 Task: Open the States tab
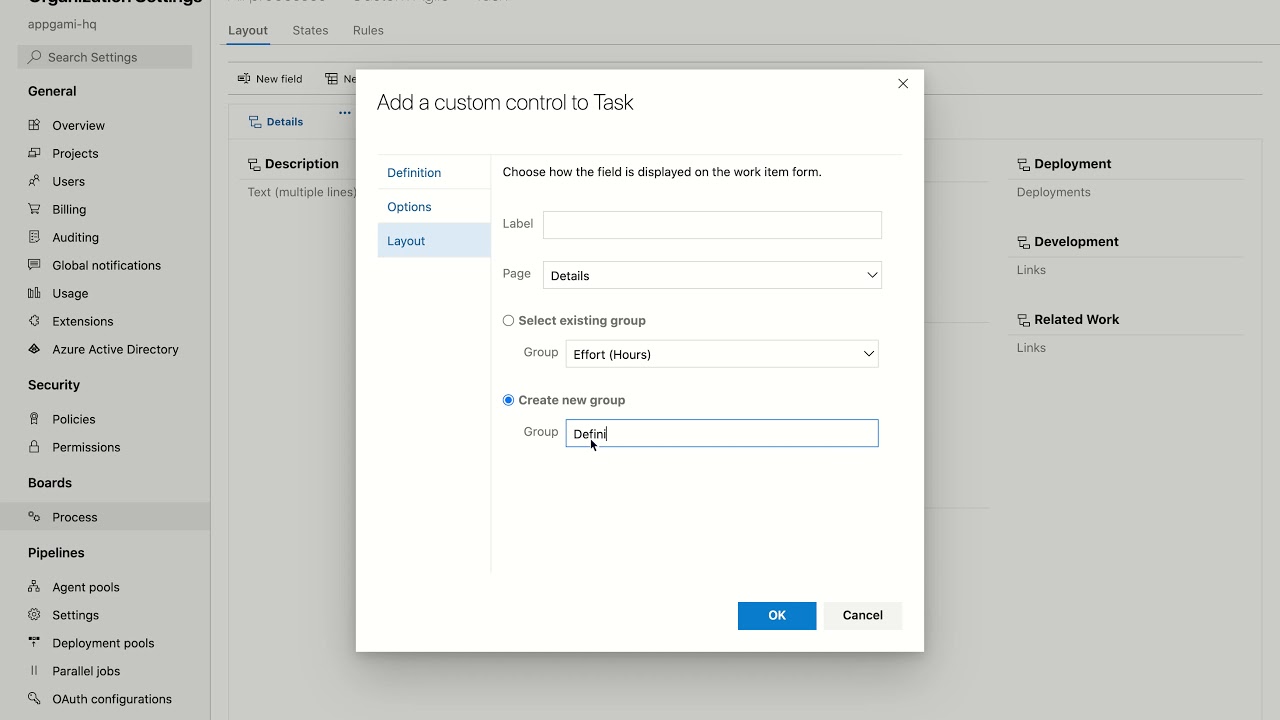click(310, 30)
